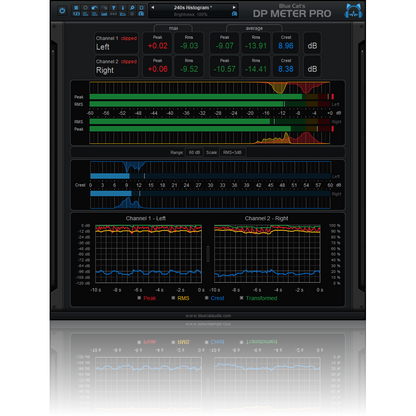Select the average section tab label
Viewport: 416px width, 416px height.
coord(254,28)
